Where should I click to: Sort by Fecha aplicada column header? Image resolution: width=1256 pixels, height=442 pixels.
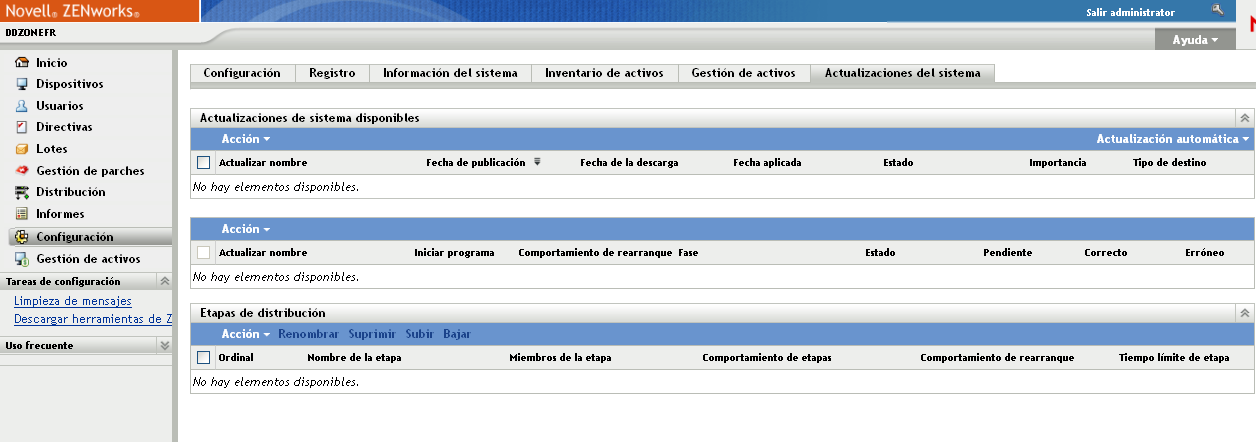(x=767, y=162)
